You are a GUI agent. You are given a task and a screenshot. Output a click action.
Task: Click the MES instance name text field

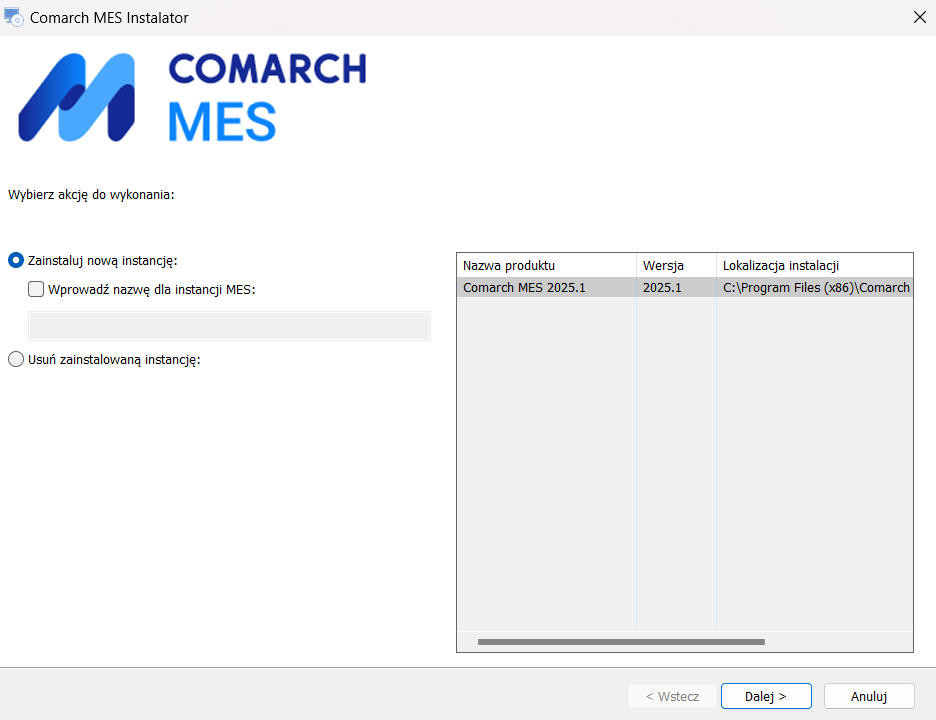click(229, 326)
